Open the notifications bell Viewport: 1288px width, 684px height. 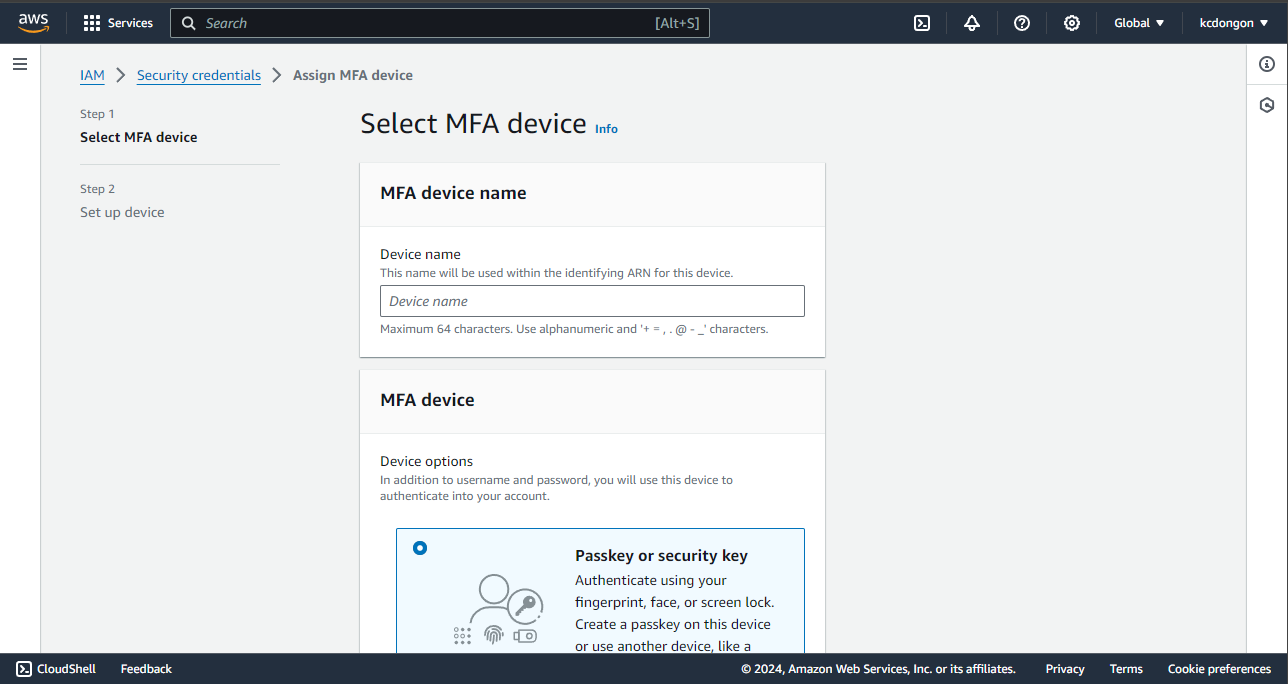(972, 23)
